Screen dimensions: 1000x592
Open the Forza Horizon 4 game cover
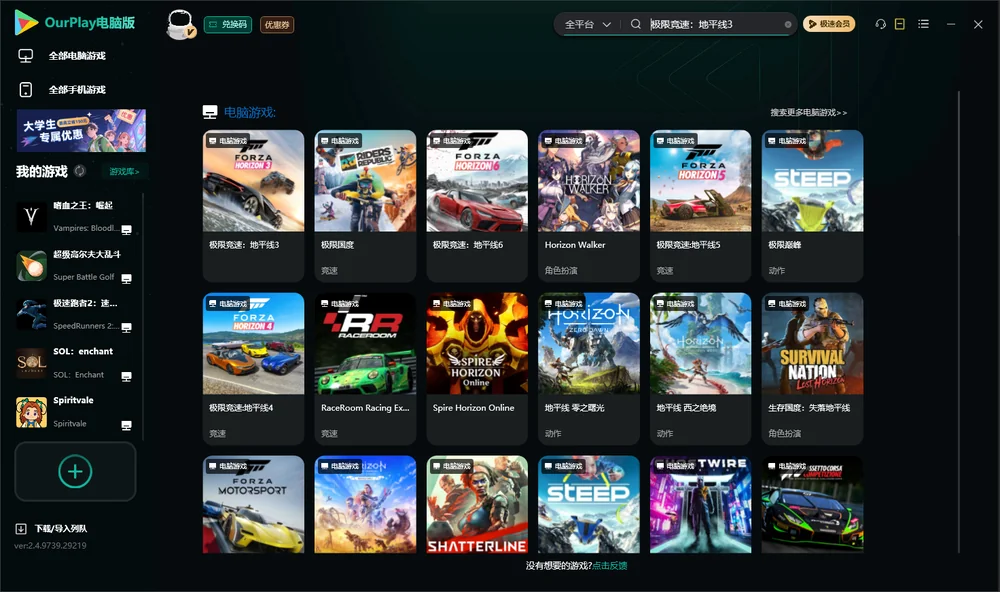[x=253, y=344]
